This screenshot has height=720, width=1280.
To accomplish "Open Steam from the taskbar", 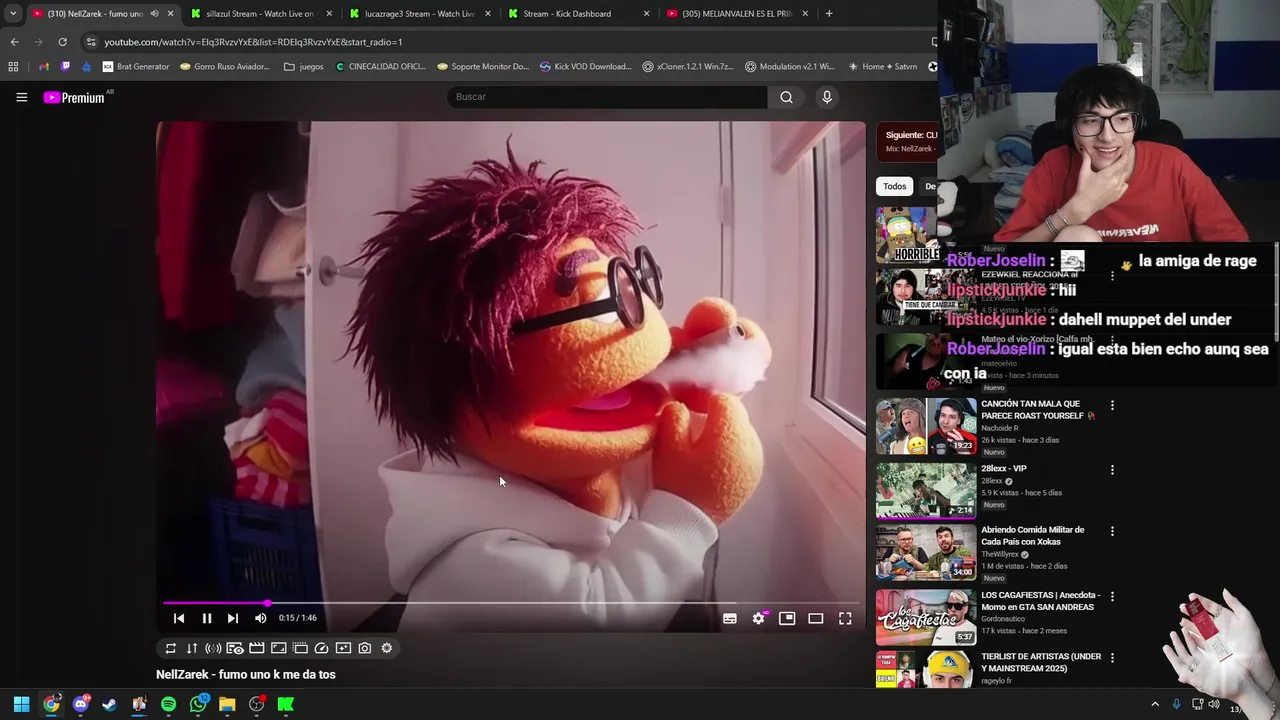I will (110, 704).
